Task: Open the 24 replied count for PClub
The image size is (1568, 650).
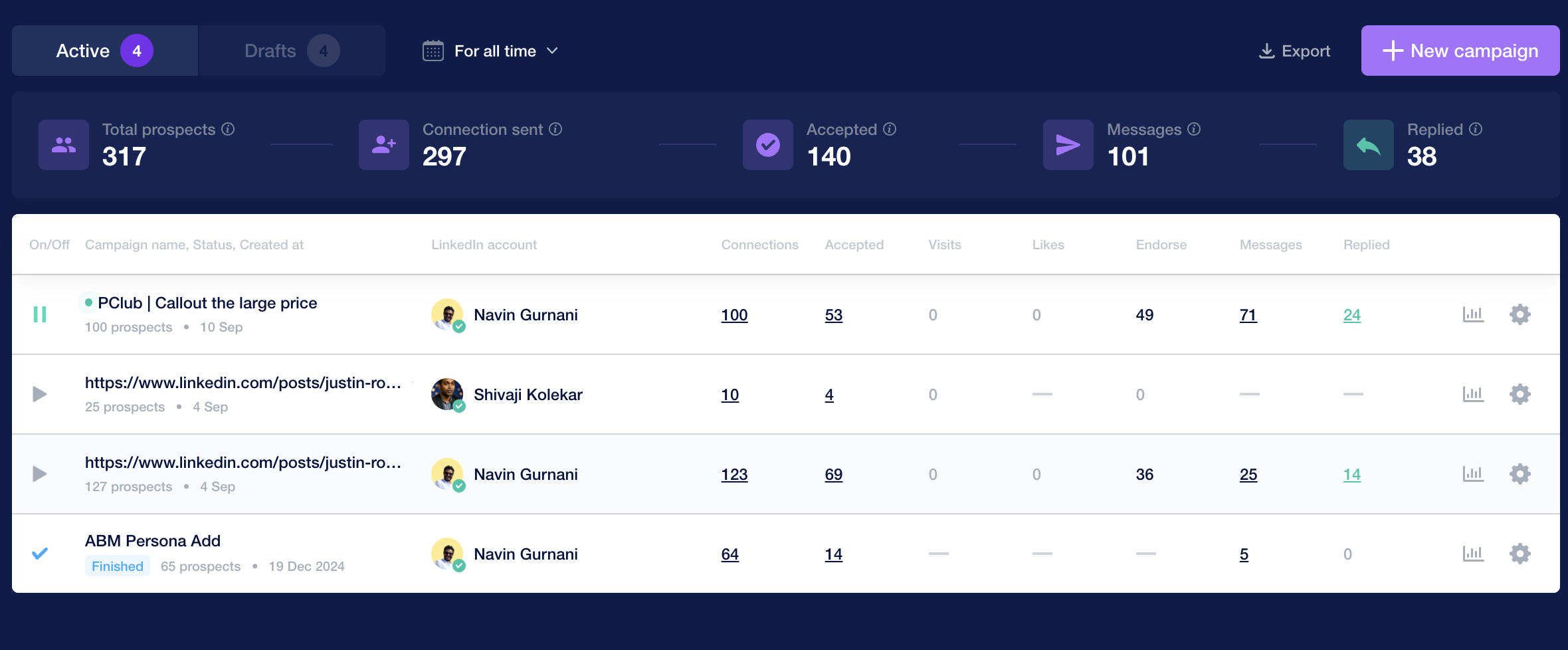Action: point(1353,315)
